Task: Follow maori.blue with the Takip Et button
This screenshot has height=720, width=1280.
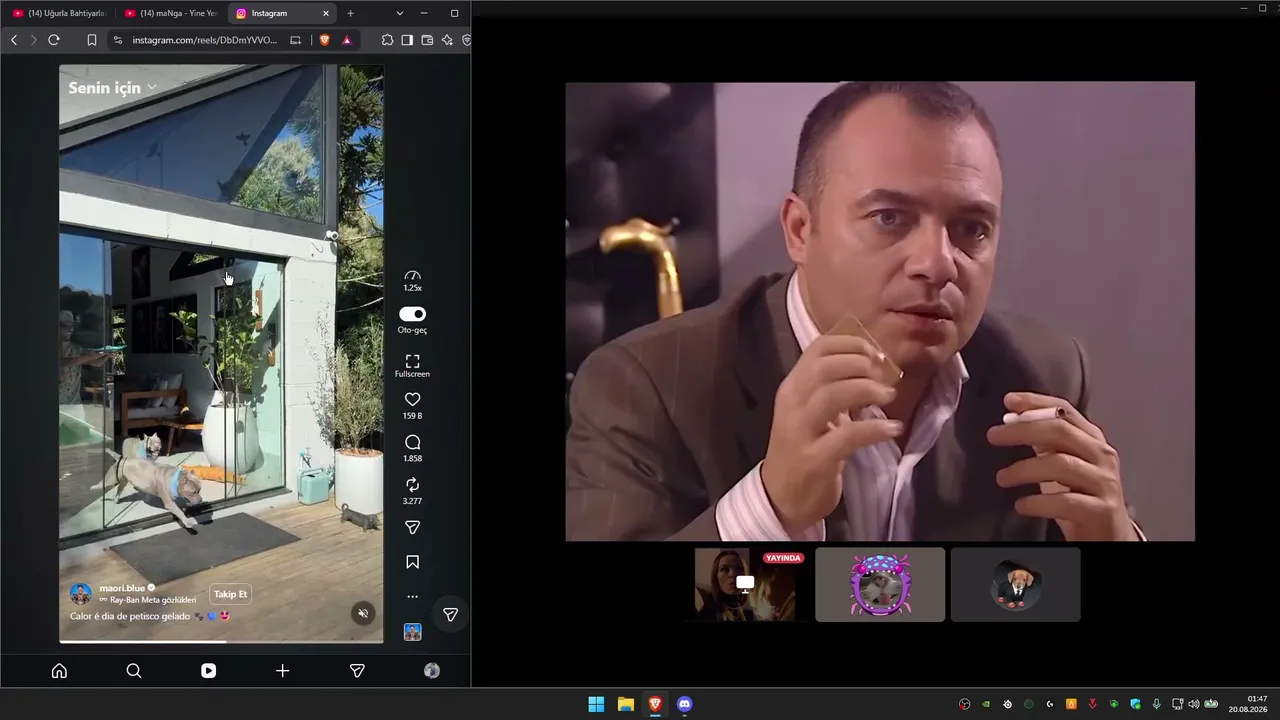Action: [x=229, y=594]
